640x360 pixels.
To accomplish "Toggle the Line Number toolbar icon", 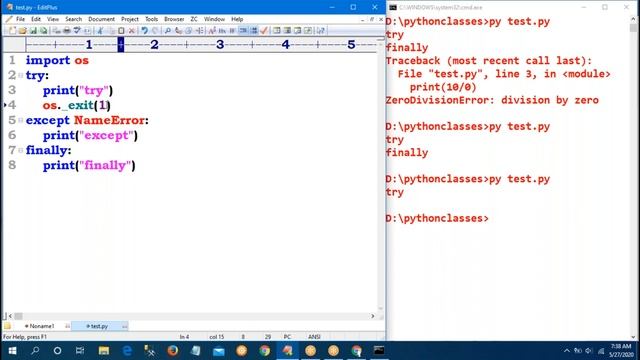I will click(x=253, y=31).
